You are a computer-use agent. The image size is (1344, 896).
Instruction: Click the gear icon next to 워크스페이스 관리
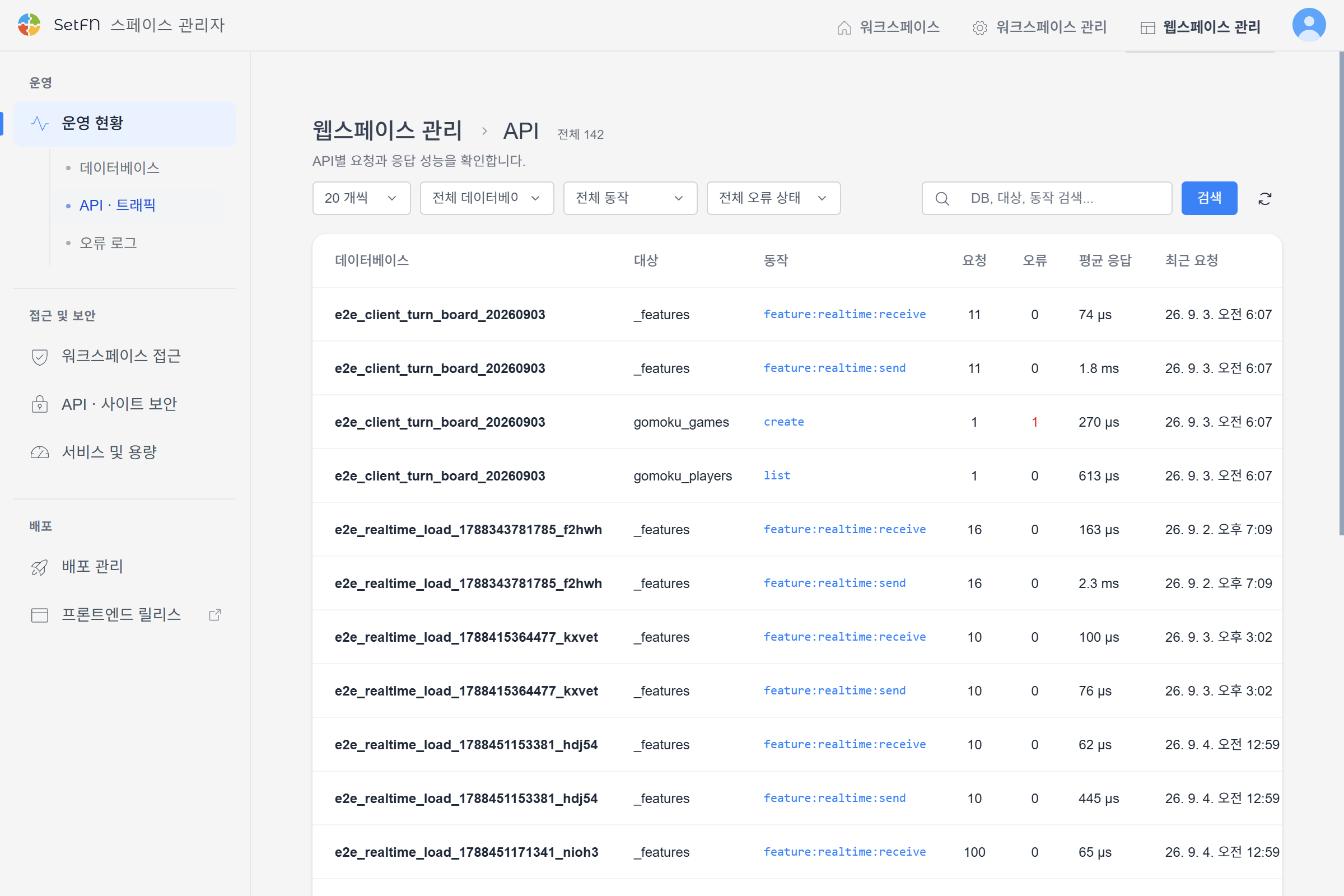979,27
